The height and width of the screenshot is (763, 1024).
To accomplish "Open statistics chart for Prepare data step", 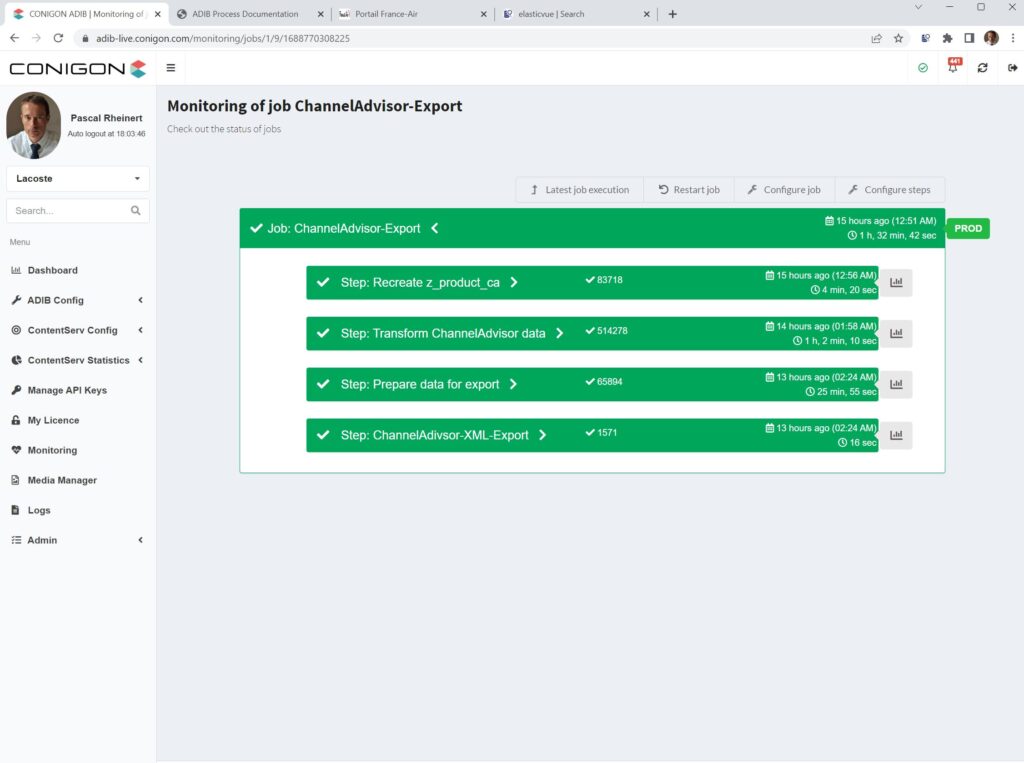I will point(896,384).
